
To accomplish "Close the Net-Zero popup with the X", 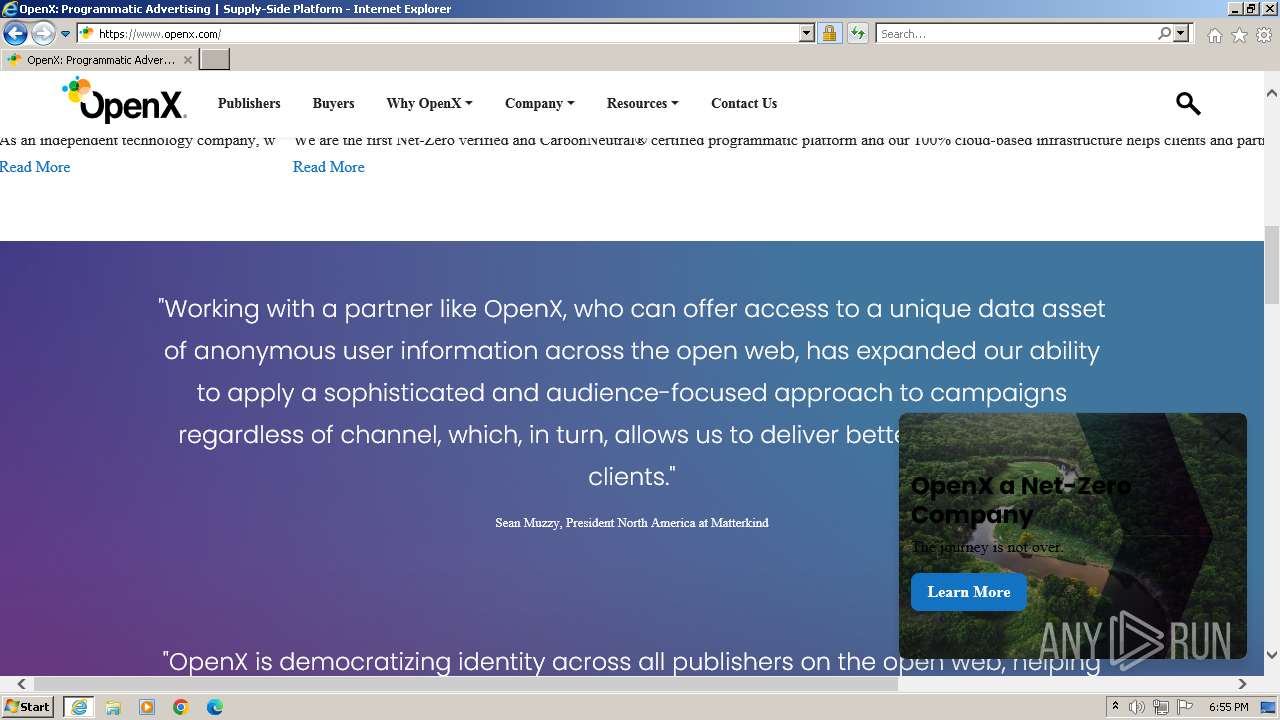I will coord(1223,437).
